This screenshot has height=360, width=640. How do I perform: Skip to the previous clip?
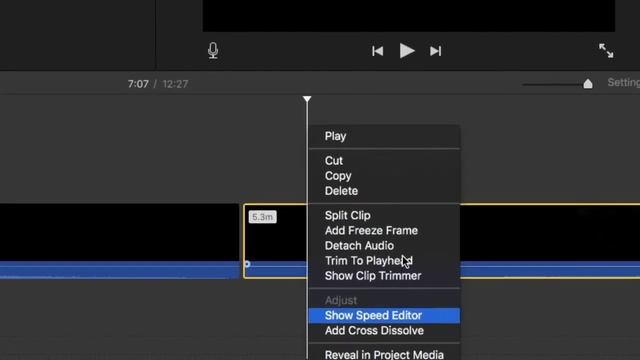[x=378, y=51]
